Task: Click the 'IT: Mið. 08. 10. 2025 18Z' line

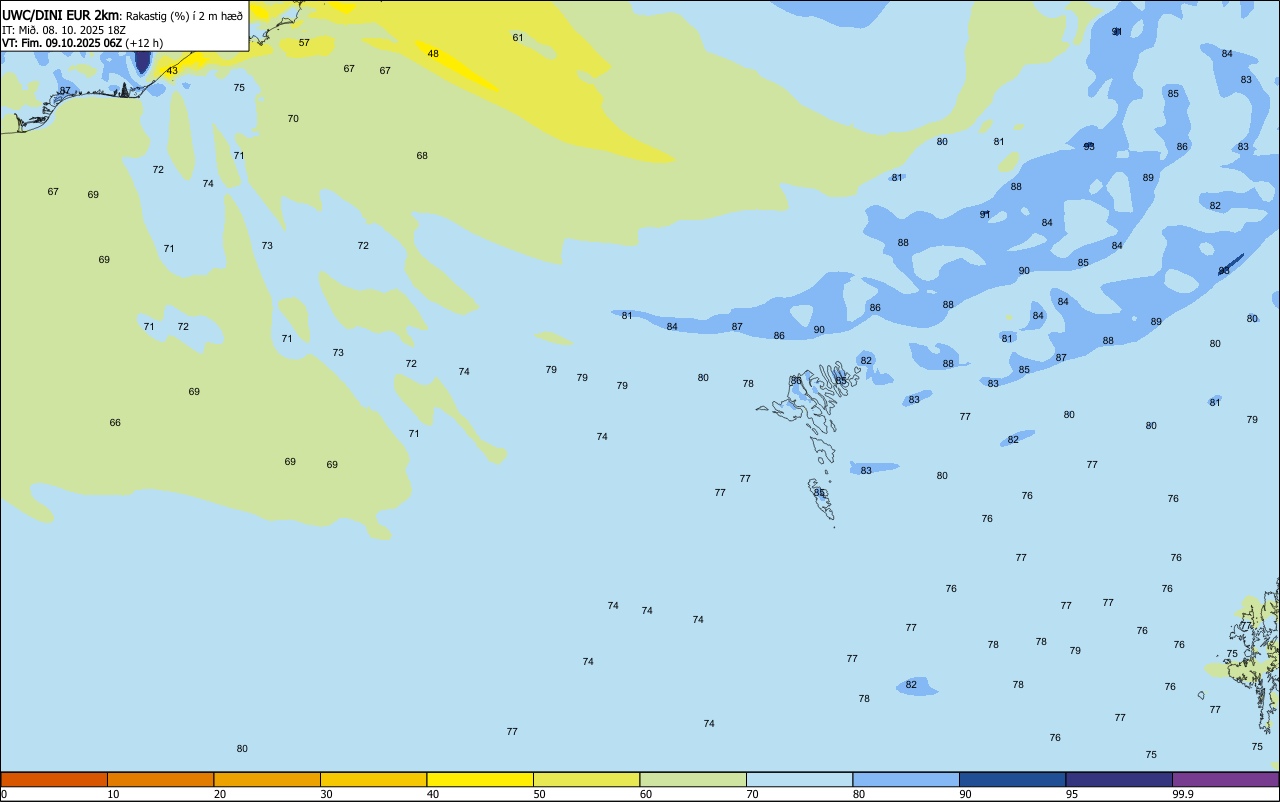Action: [63, 30]
